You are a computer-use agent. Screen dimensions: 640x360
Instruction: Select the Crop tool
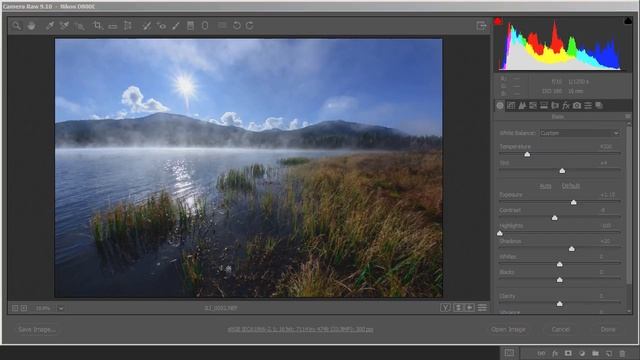[98, 26]
